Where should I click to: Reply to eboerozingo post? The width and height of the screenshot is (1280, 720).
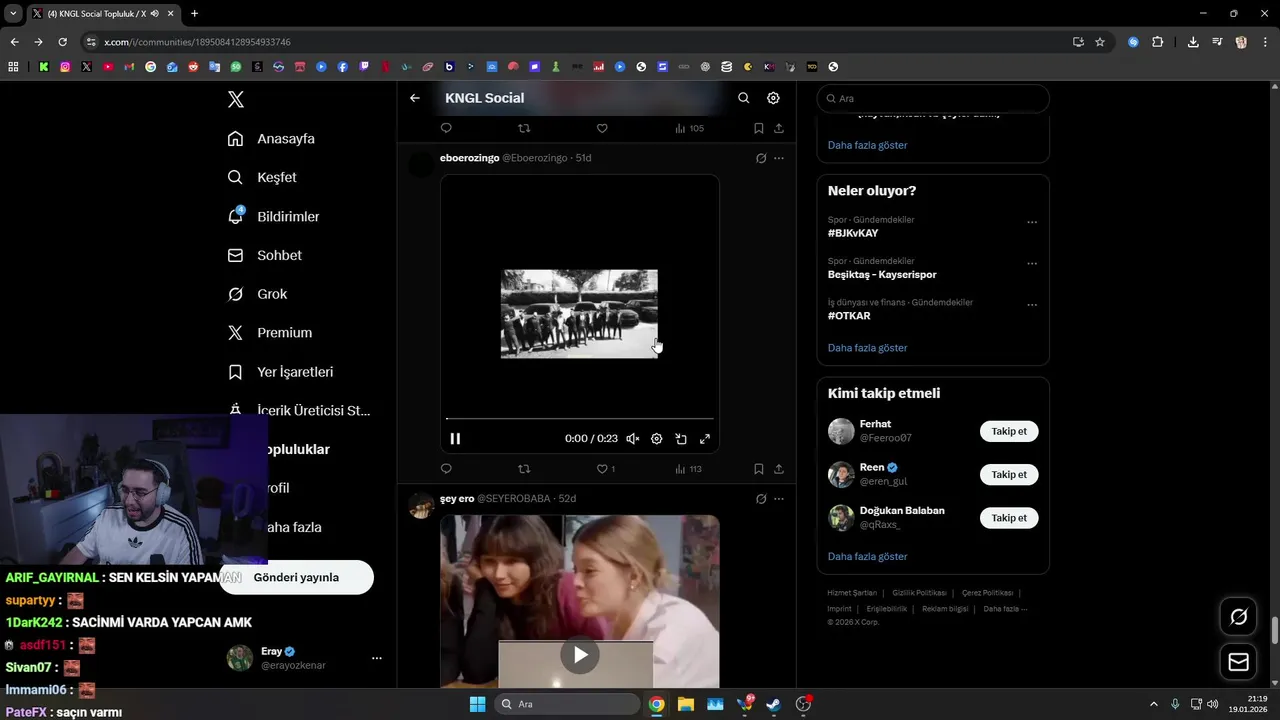click(x=446, y=468)
